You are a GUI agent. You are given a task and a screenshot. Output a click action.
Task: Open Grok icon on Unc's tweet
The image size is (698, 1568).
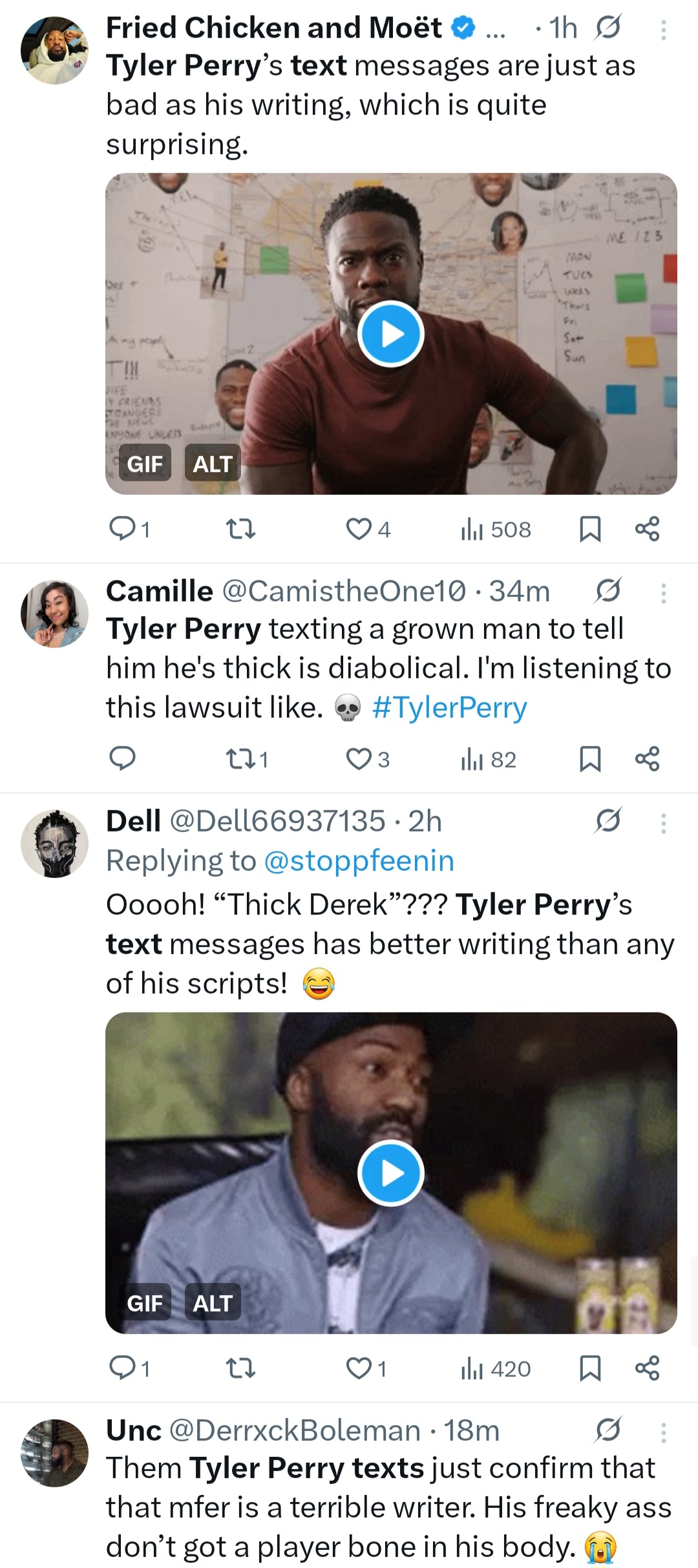(608, 1430)
